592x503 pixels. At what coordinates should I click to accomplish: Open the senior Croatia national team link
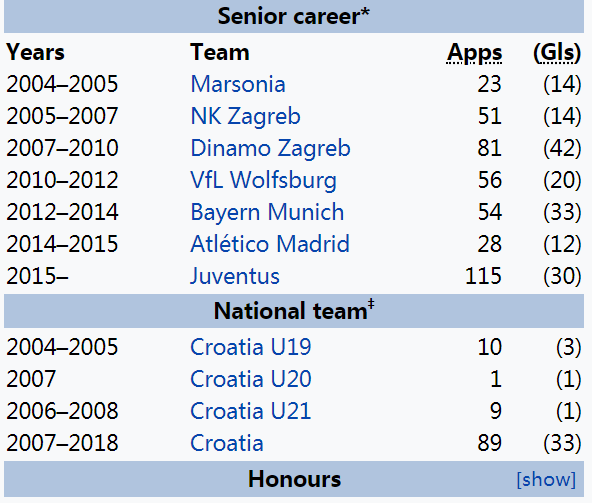[227, 443]
